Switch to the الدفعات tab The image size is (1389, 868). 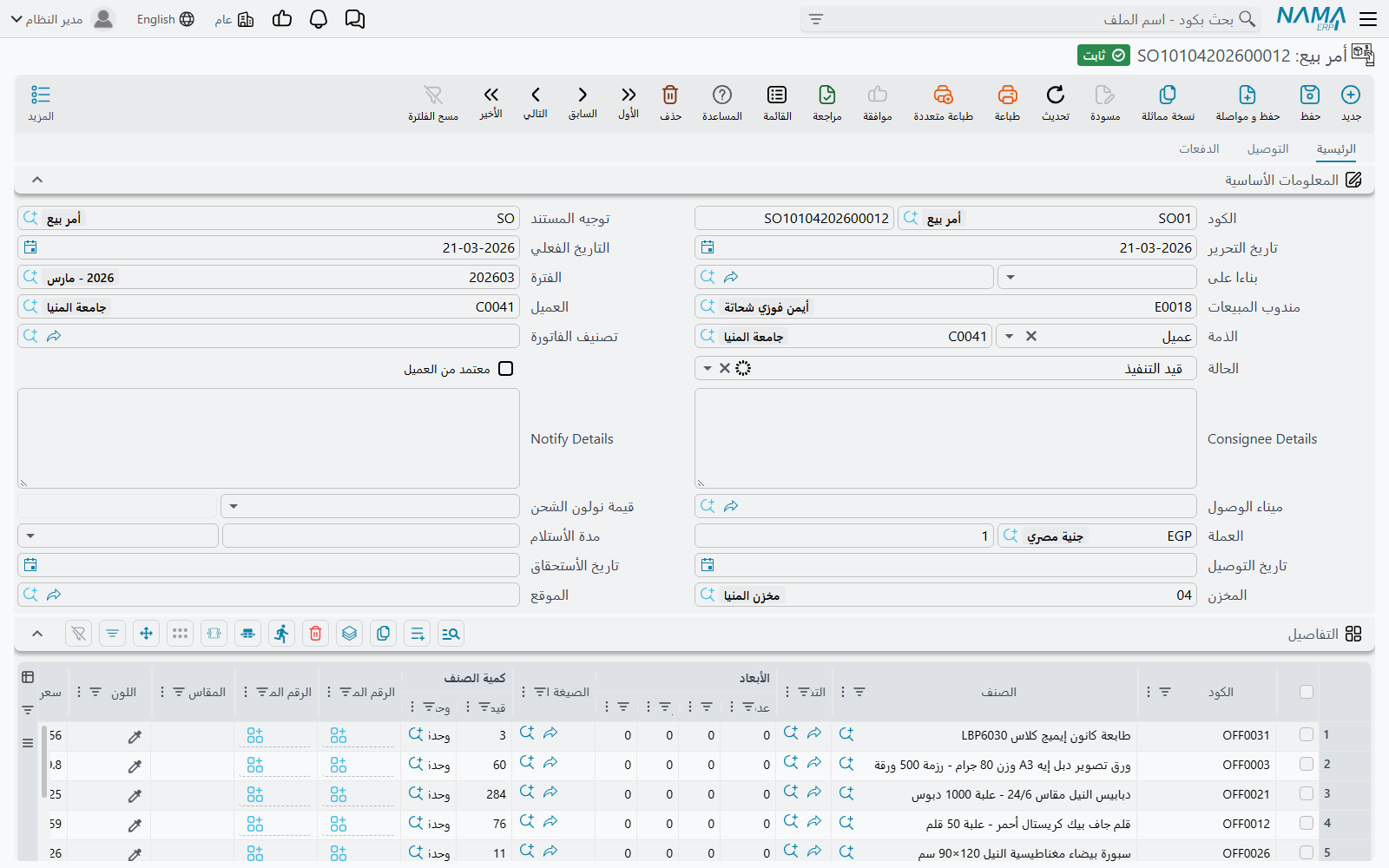pos(1199,149)
